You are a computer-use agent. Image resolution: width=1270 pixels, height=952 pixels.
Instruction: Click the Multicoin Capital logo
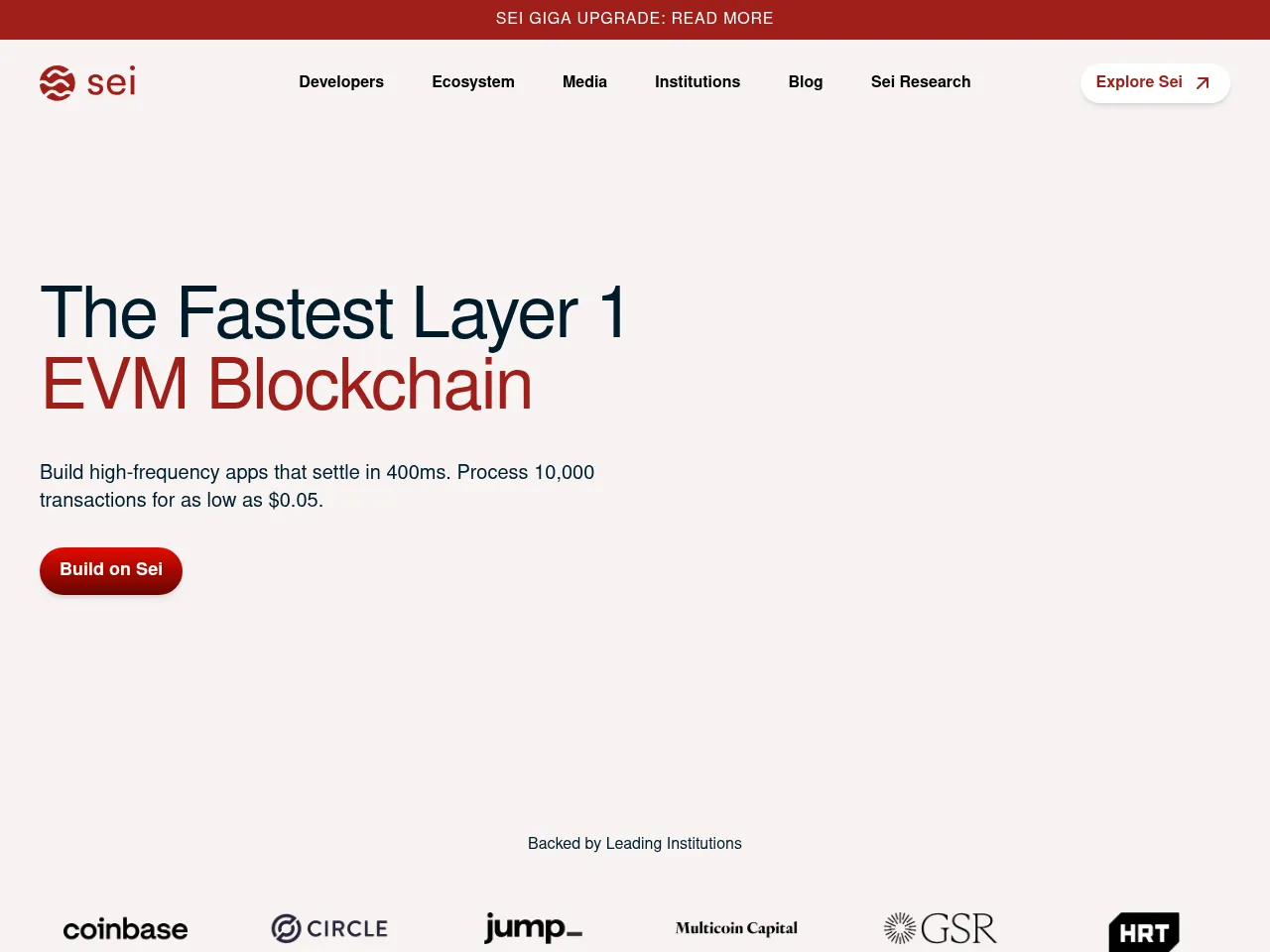[x=736, y=928]
